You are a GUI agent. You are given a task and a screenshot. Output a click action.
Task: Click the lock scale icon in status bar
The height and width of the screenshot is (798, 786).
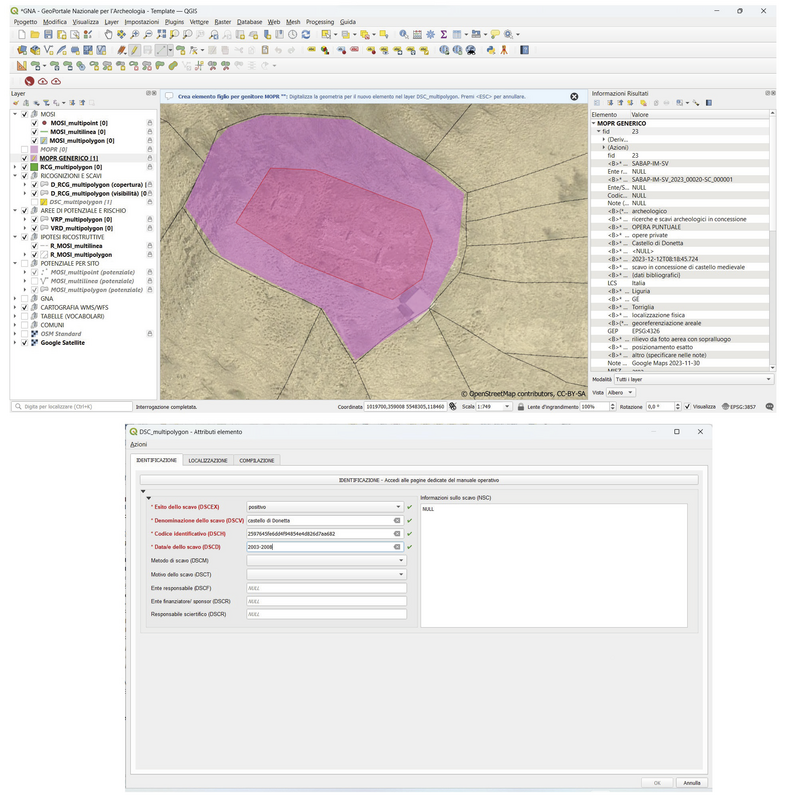520,407
